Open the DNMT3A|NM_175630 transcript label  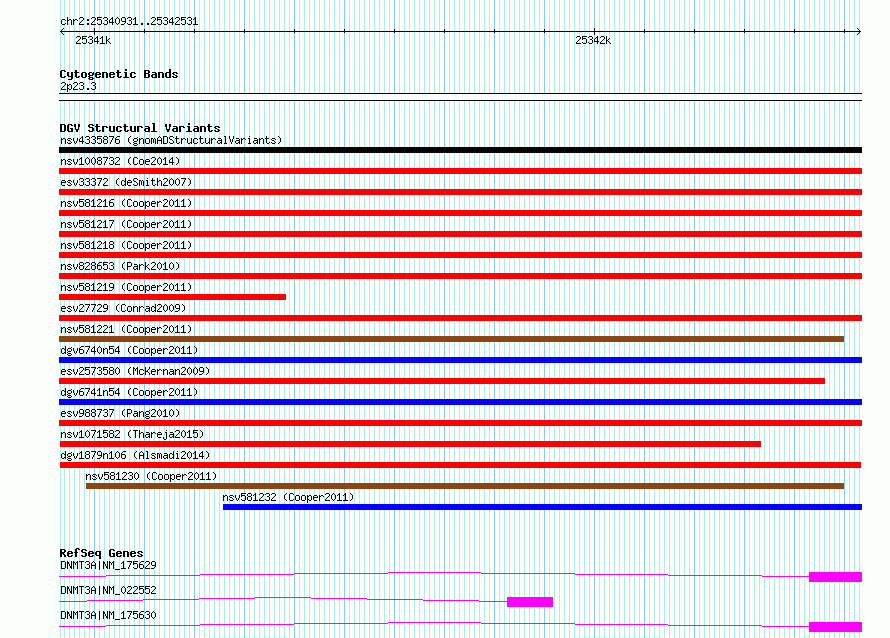coord(108,615)
